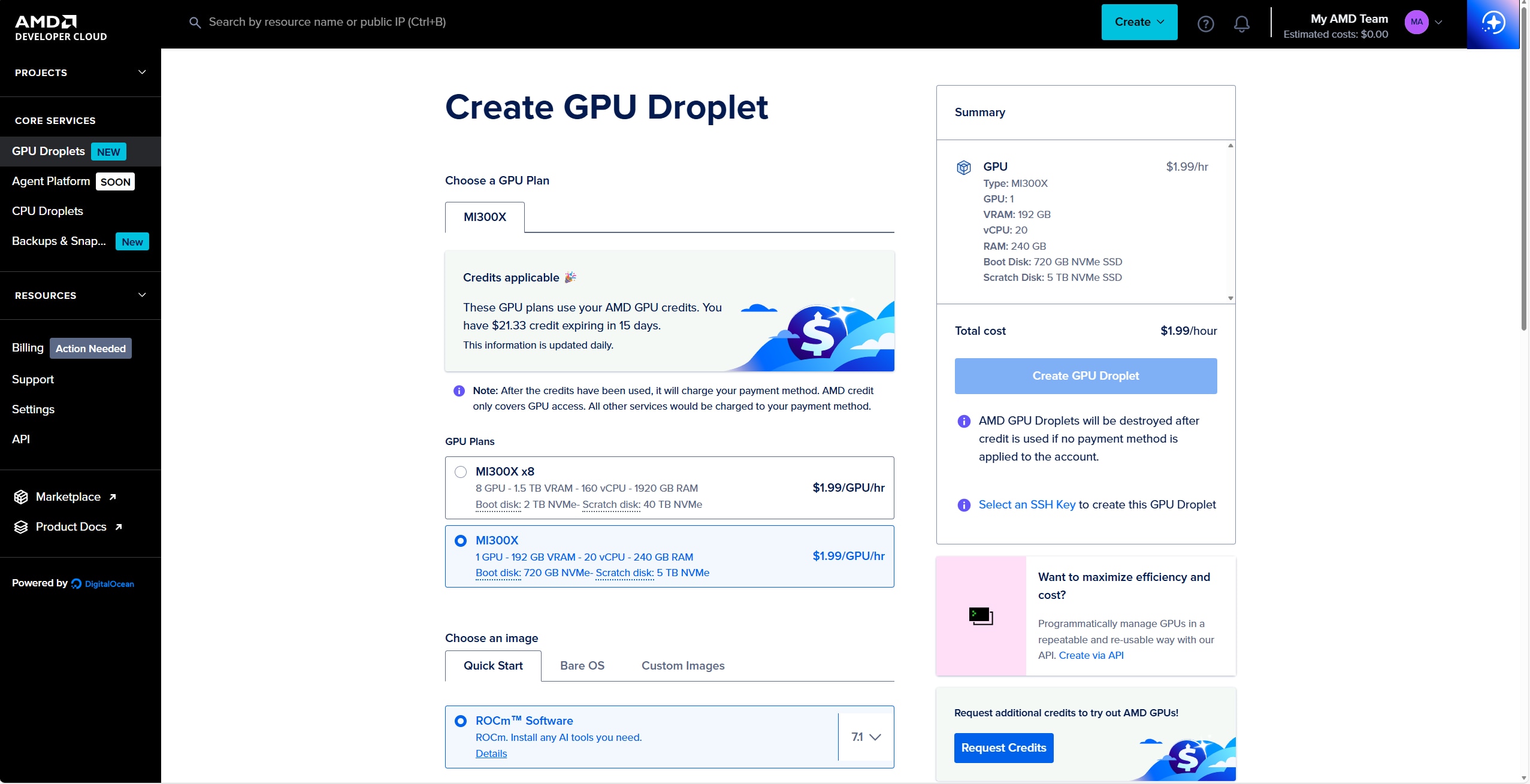Switch to the Custom Images tab
The image size is (1530, 784).
point(683,665)
